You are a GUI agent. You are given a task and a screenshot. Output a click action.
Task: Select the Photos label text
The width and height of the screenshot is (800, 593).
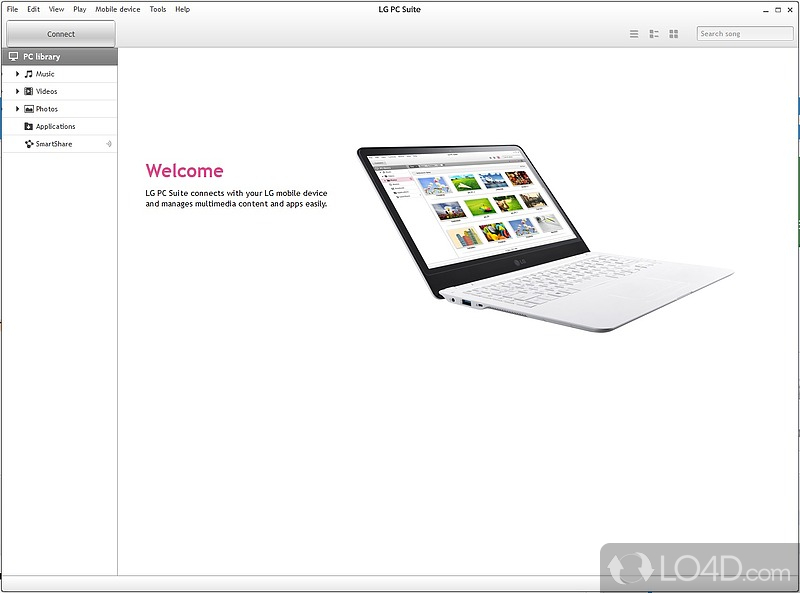[x=47, y=109]
